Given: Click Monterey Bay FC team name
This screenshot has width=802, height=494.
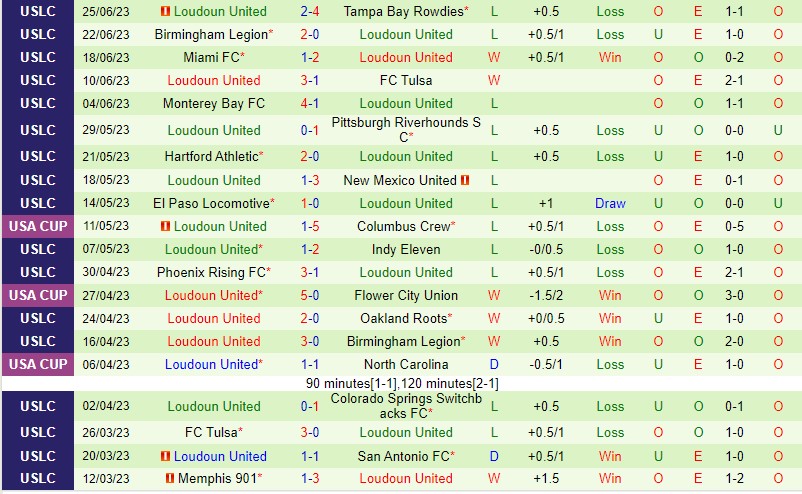Looking at the screenshot, I should point(215,103).
